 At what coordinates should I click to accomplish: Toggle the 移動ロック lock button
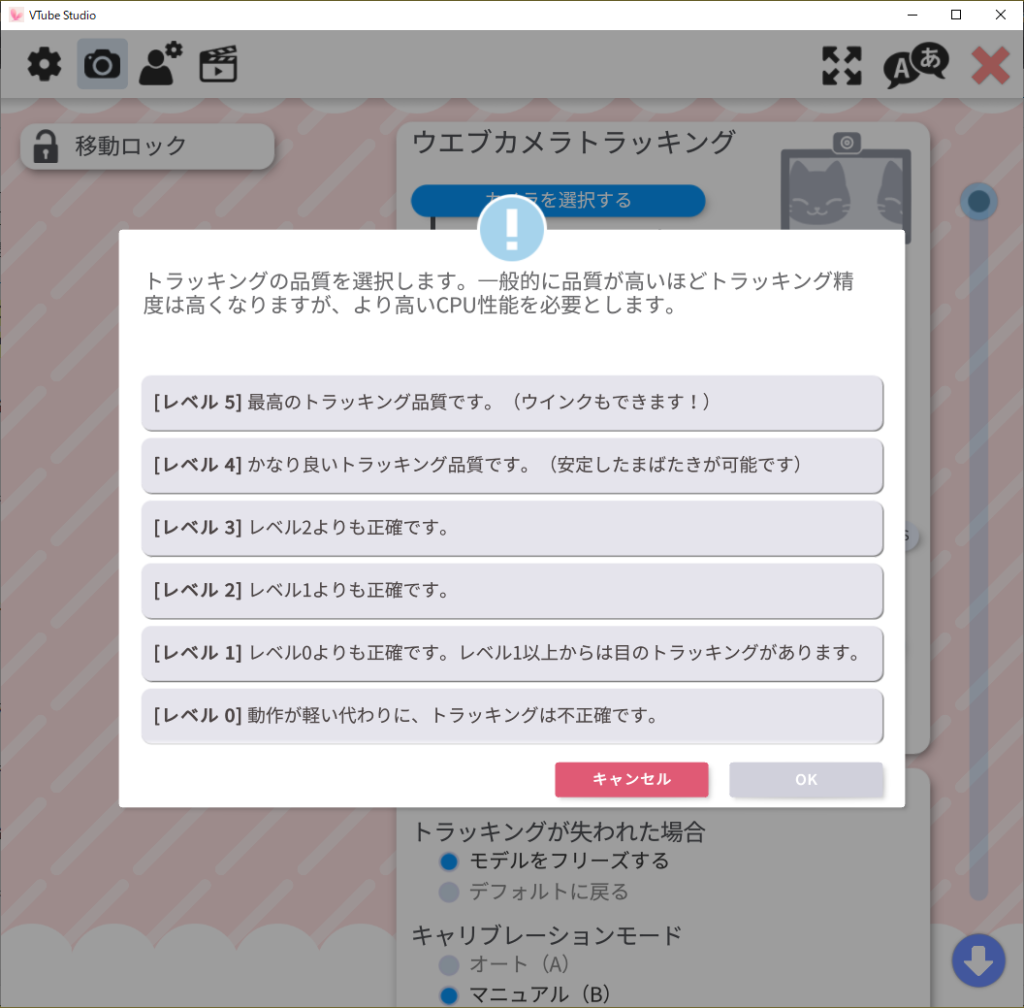(x=148, y=146)
